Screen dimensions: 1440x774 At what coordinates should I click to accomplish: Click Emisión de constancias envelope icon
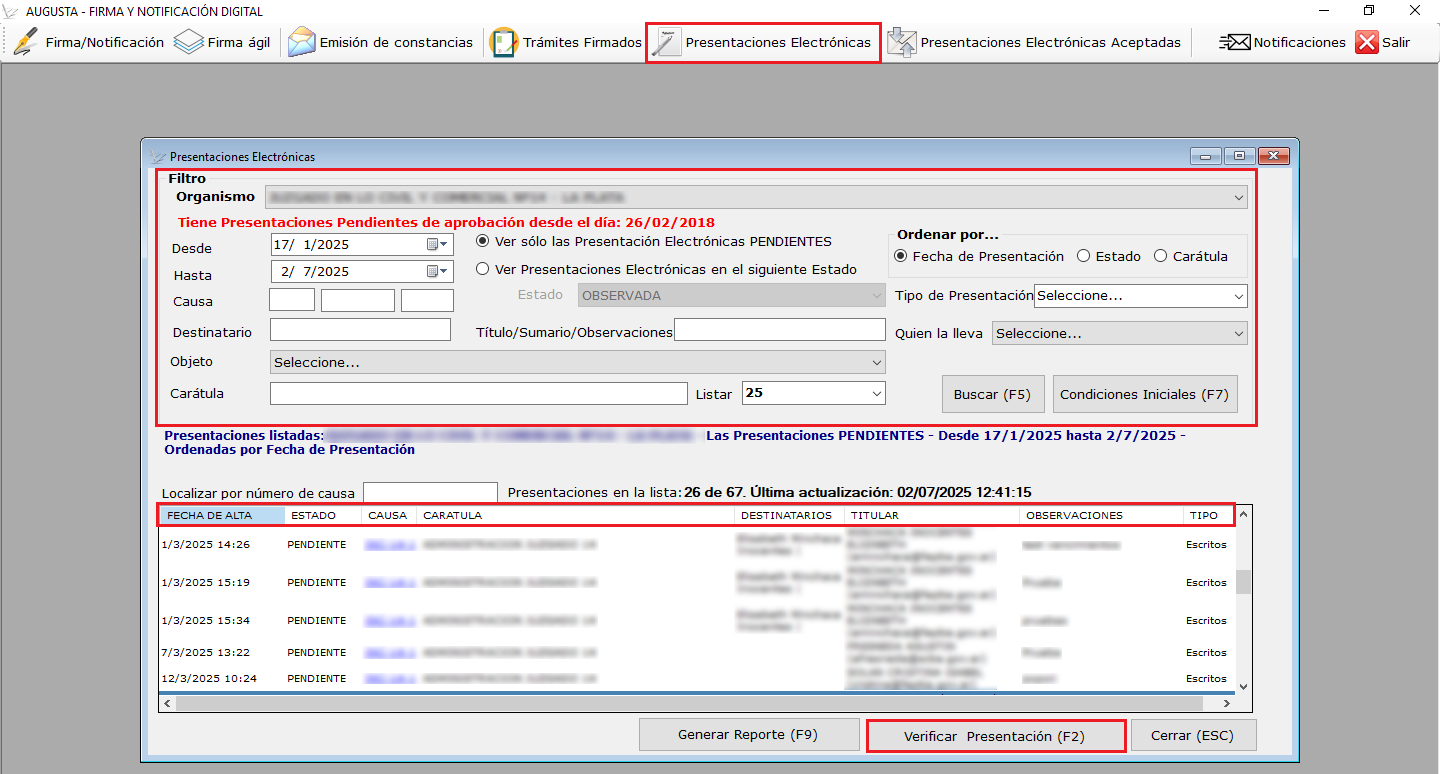[301, 43]
